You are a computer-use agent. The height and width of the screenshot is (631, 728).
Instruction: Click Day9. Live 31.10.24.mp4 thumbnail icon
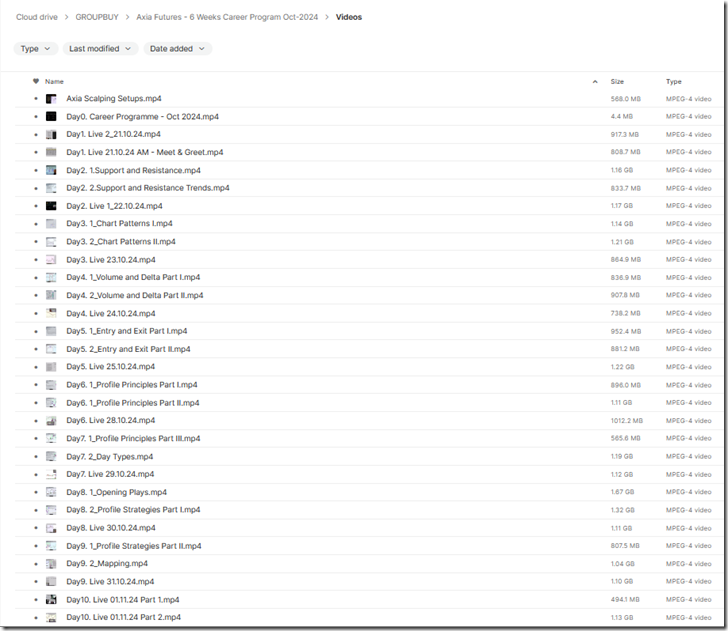point(51,582)
